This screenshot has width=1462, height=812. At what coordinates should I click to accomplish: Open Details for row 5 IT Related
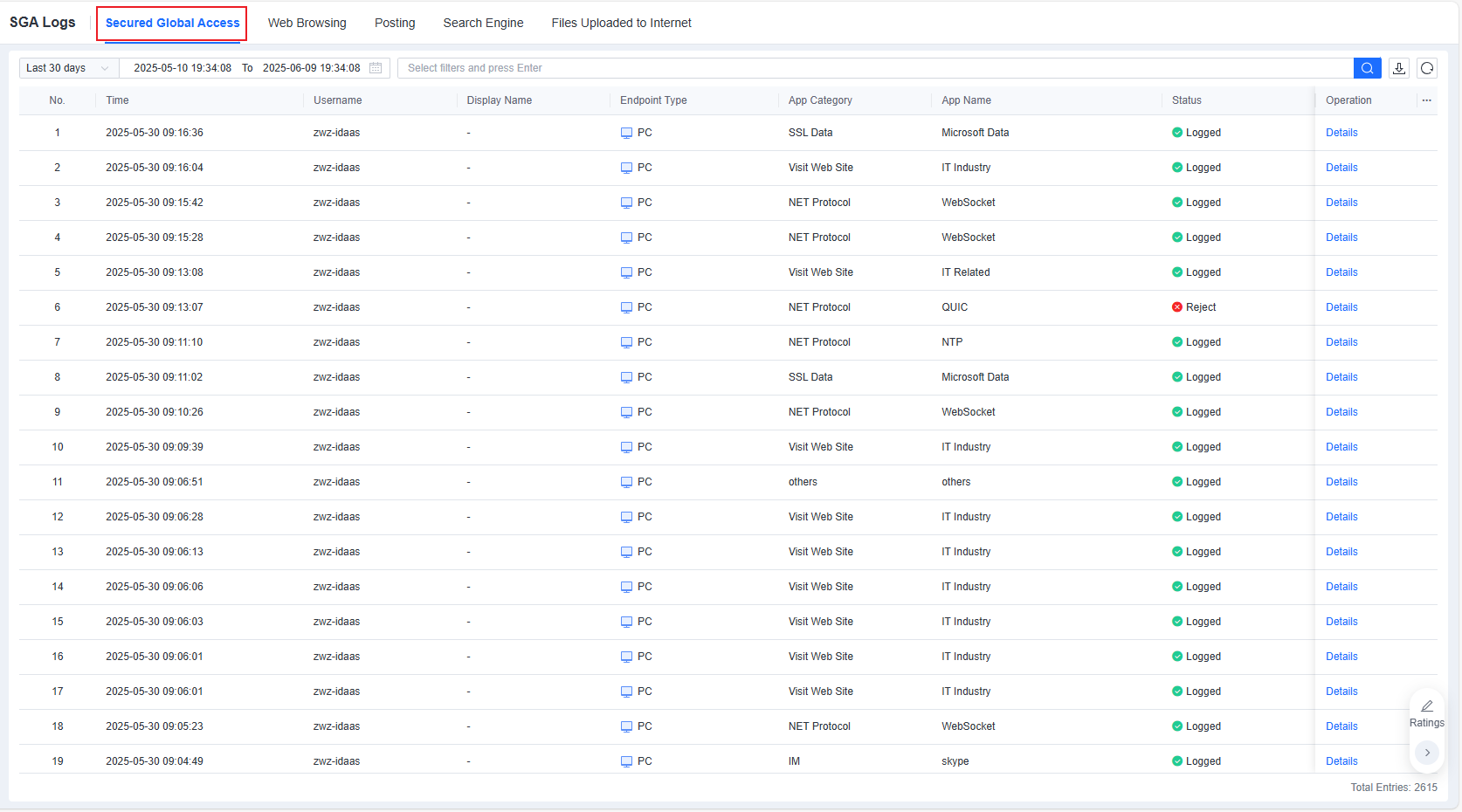pos(1341,272)
